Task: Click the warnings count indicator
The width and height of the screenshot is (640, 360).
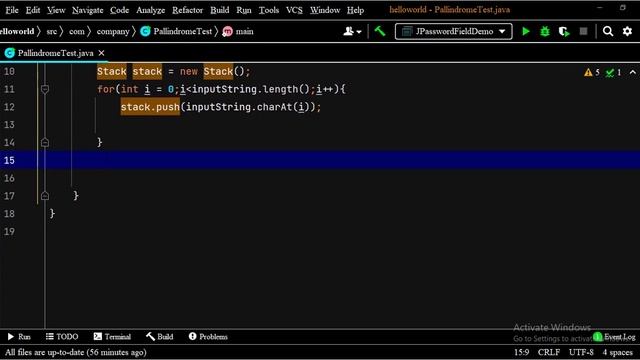Action: pyautogui.click(x=591, y=73)
